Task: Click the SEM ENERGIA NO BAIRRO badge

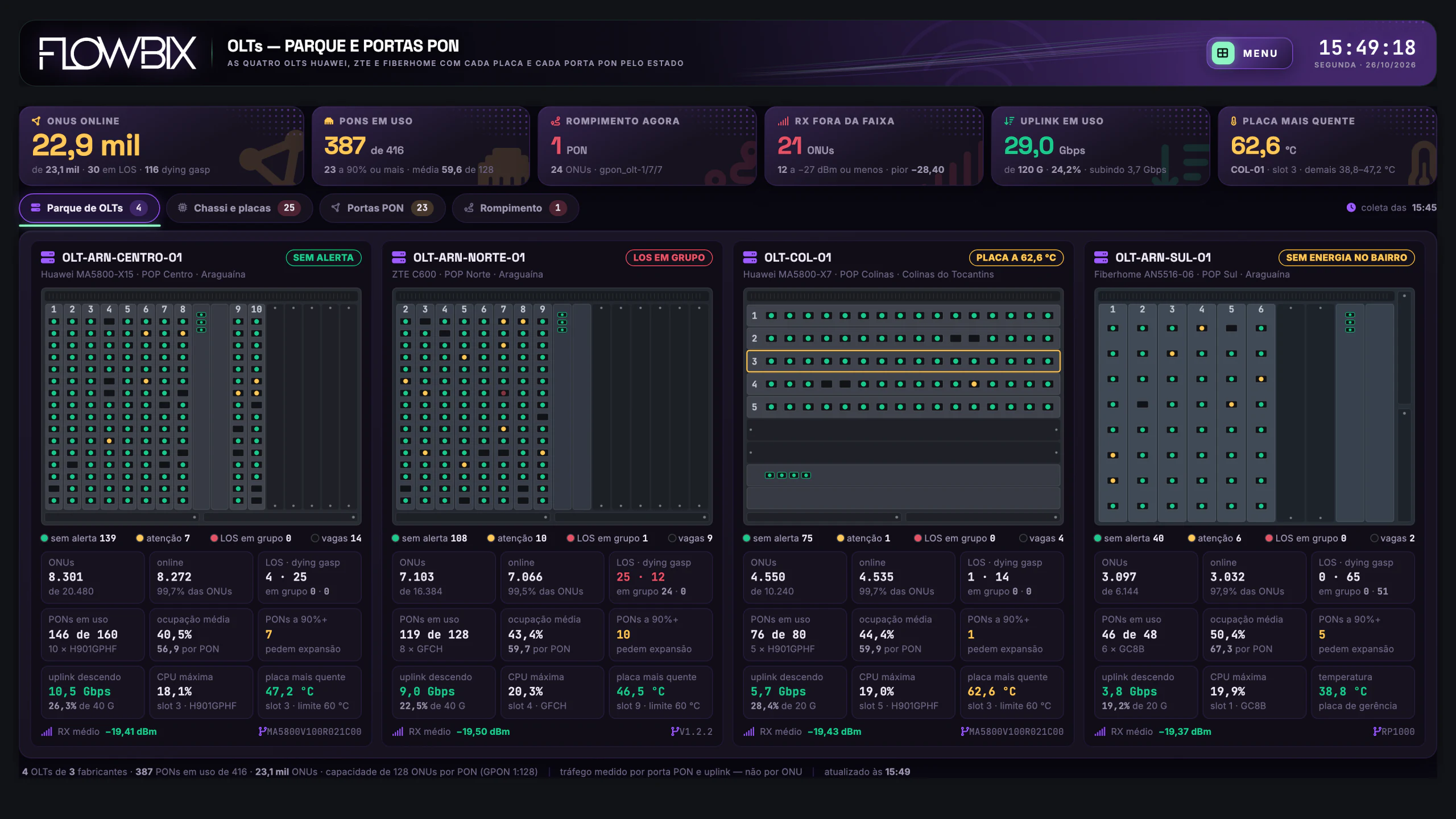Action: coord(1346,258)
